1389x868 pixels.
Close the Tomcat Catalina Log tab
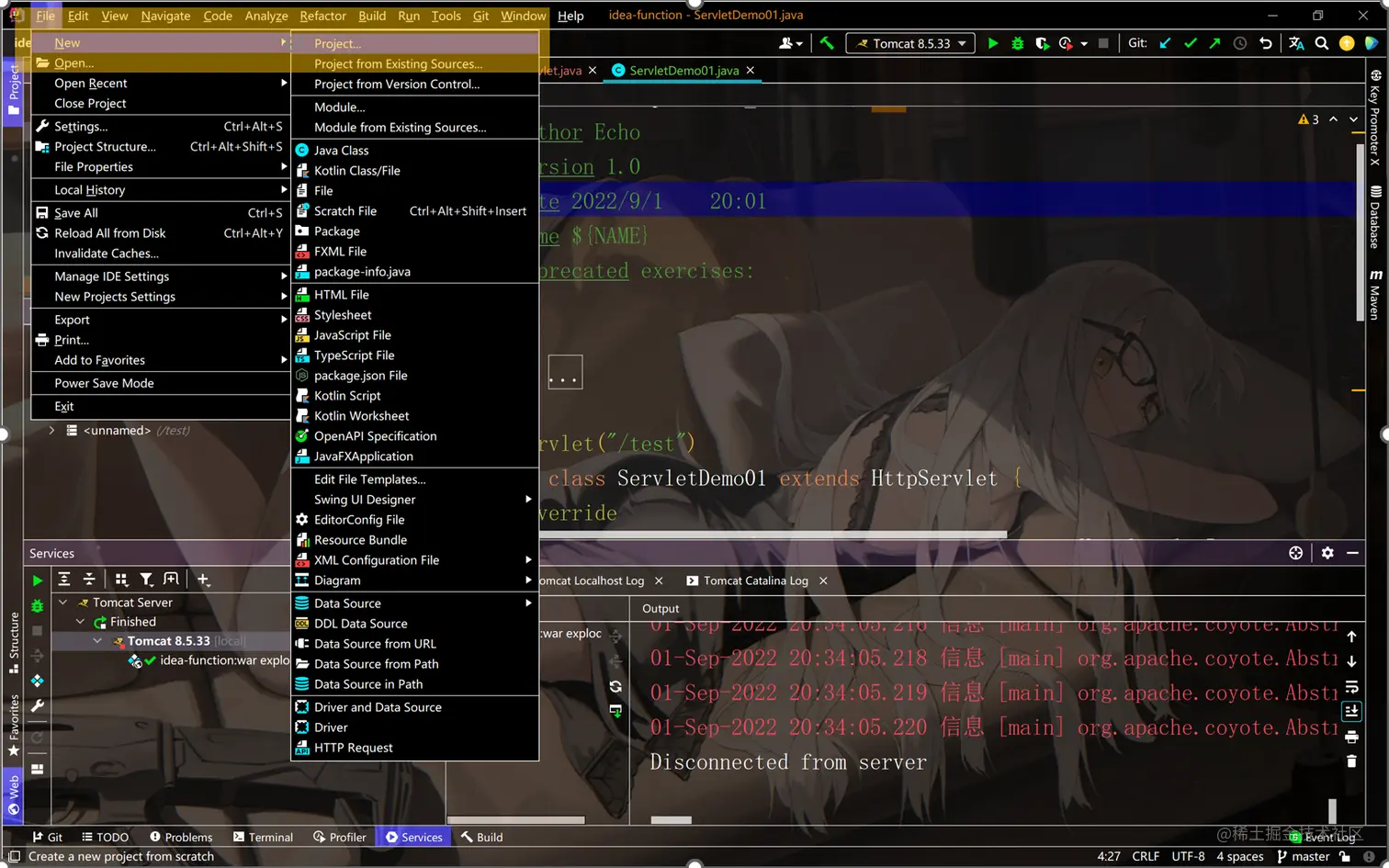point(823,581)
